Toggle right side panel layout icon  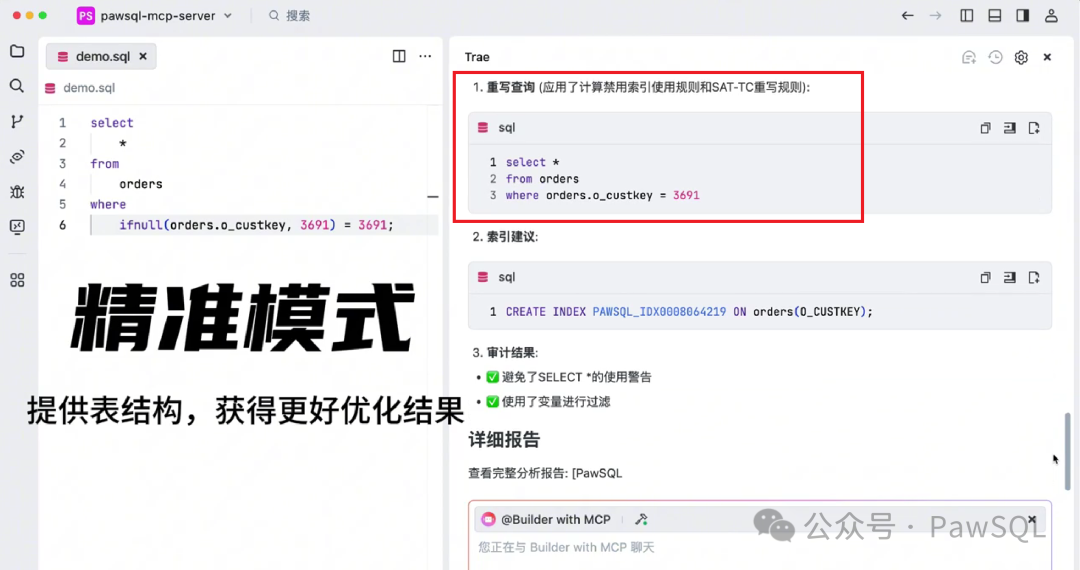1023,15
